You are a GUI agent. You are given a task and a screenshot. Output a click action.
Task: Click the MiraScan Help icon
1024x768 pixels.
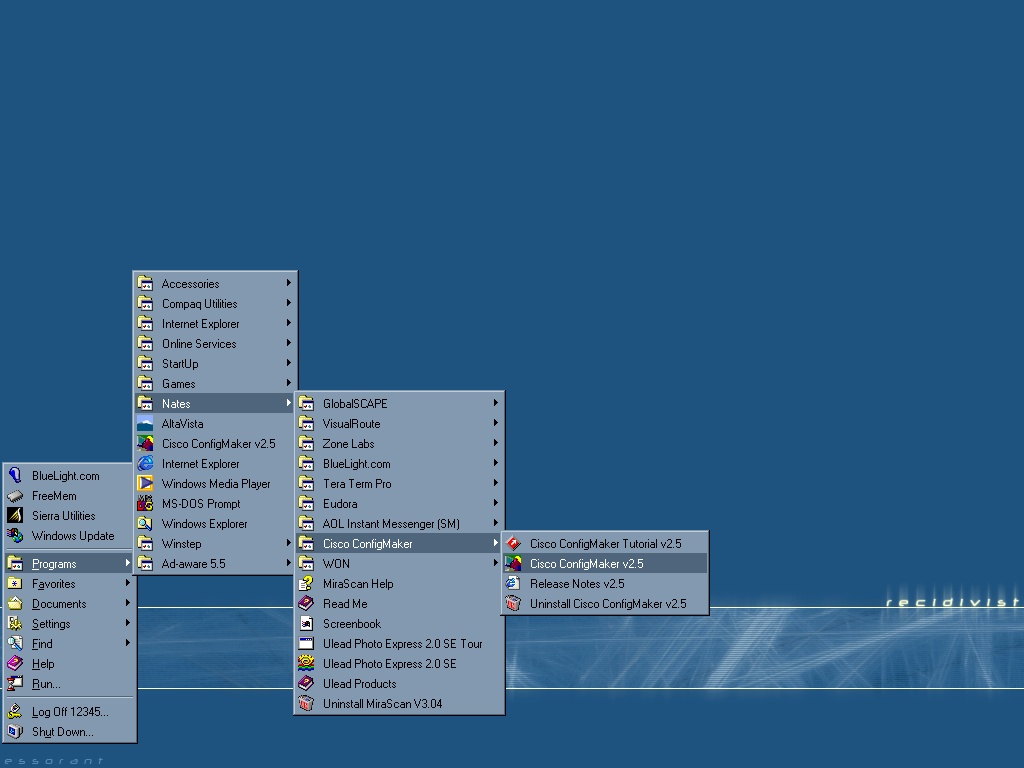coord(306,584)
